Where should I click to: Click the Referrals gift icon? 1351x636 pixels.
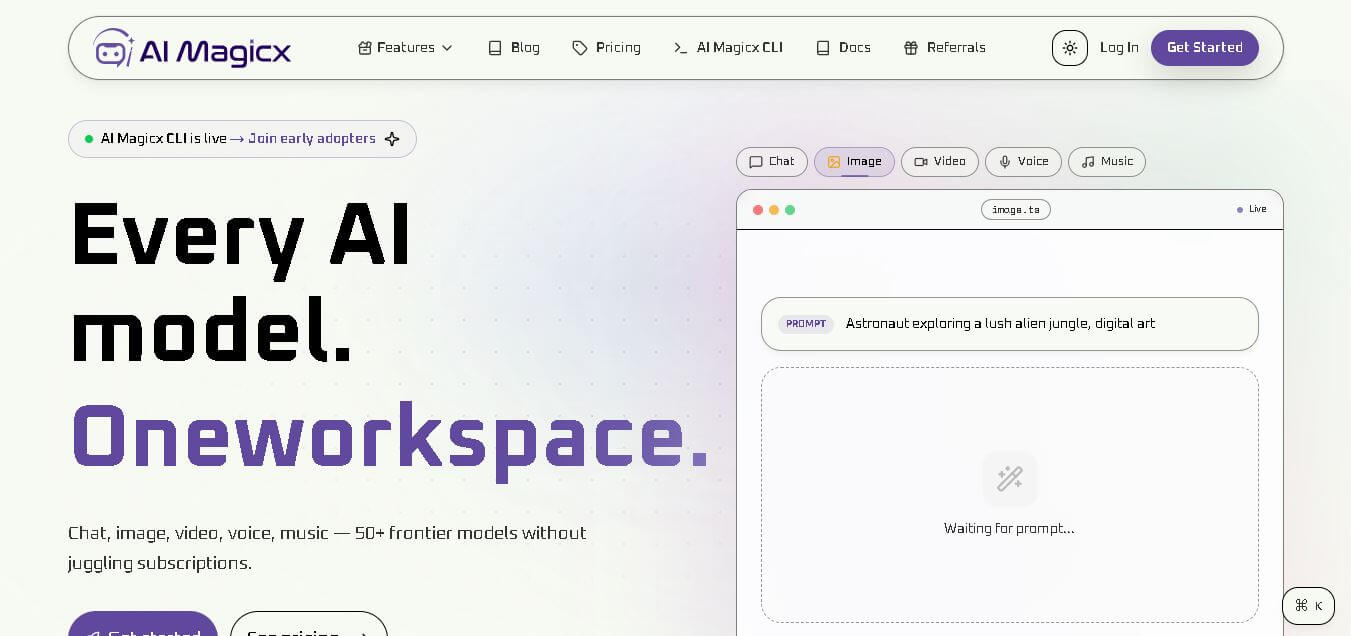911,48
